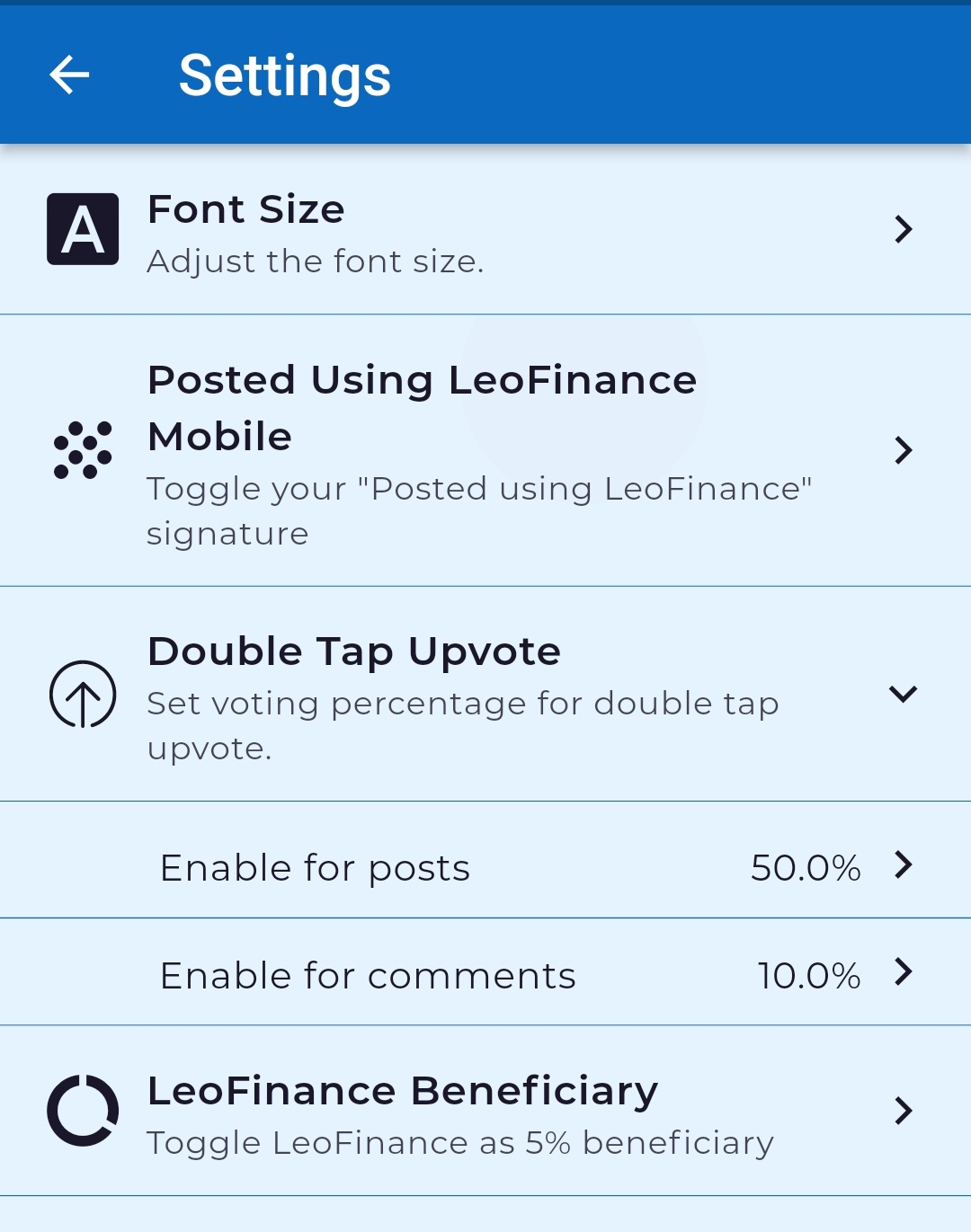Open chevron for Enable for posts
Image resolution: width=971 pixels, height=1232 pixels.
[904, 864]
